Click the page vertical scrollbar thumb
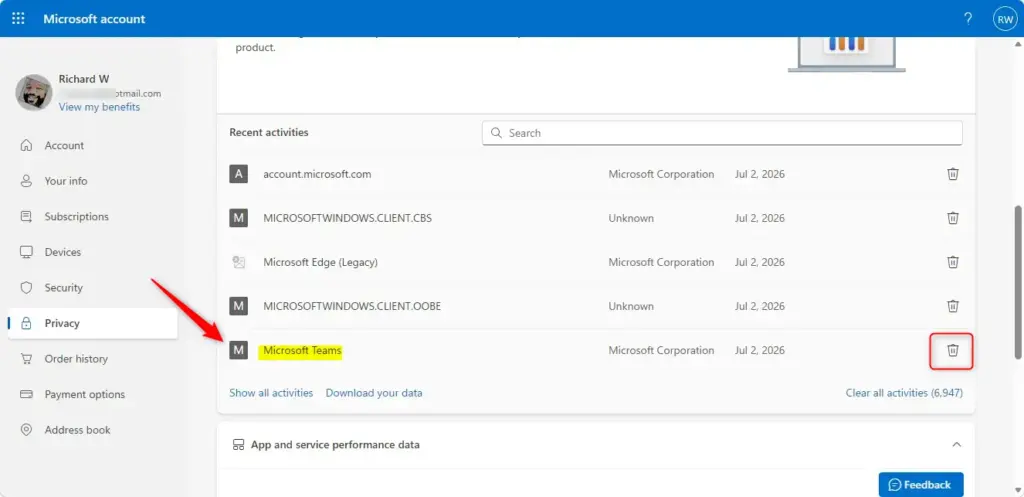The width and height of the screenshot is (1024, 497). (1017, 282)
